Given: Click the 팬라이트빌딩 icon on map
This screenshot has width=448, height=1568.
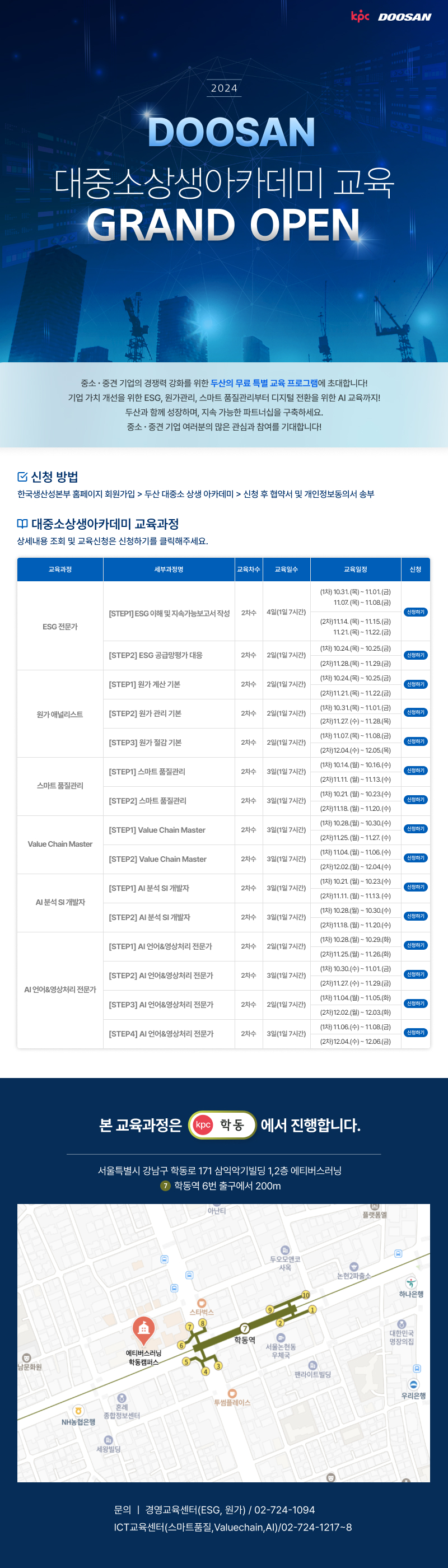Looking at the screenshot, I should point(312,1365).
